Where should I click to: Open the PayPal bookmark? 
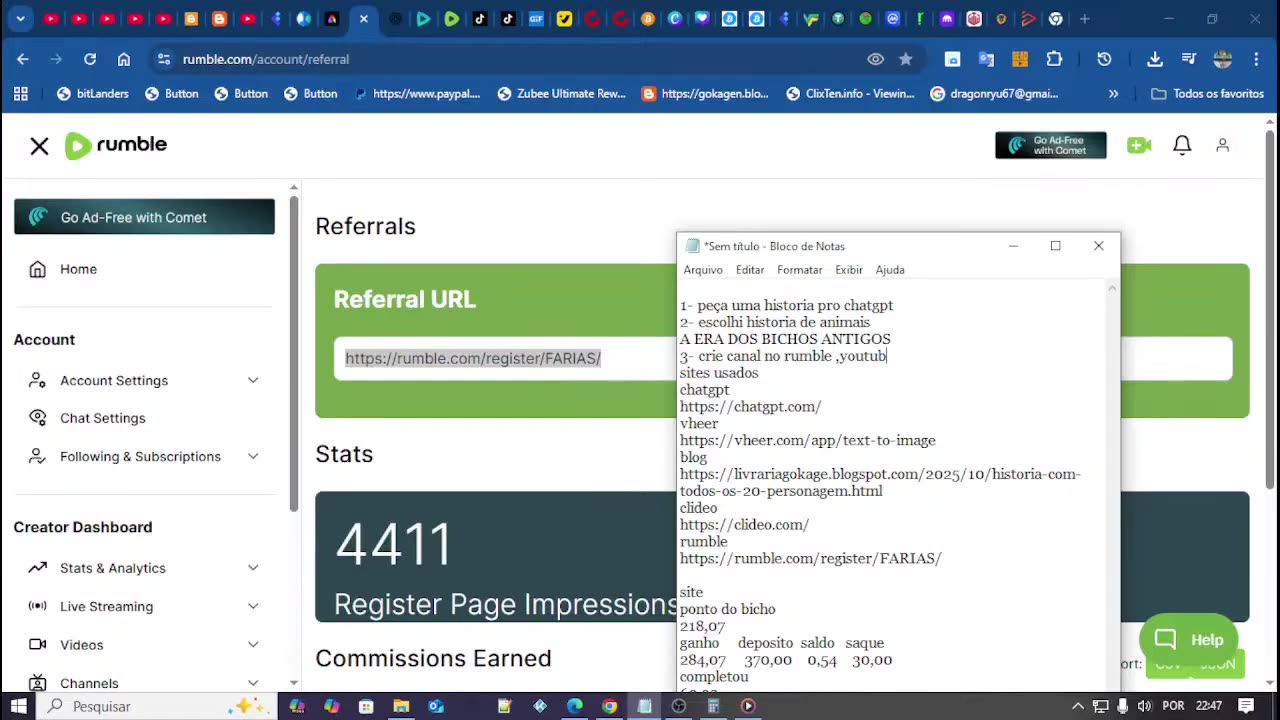pyautogui.click(x=418, y=94)
